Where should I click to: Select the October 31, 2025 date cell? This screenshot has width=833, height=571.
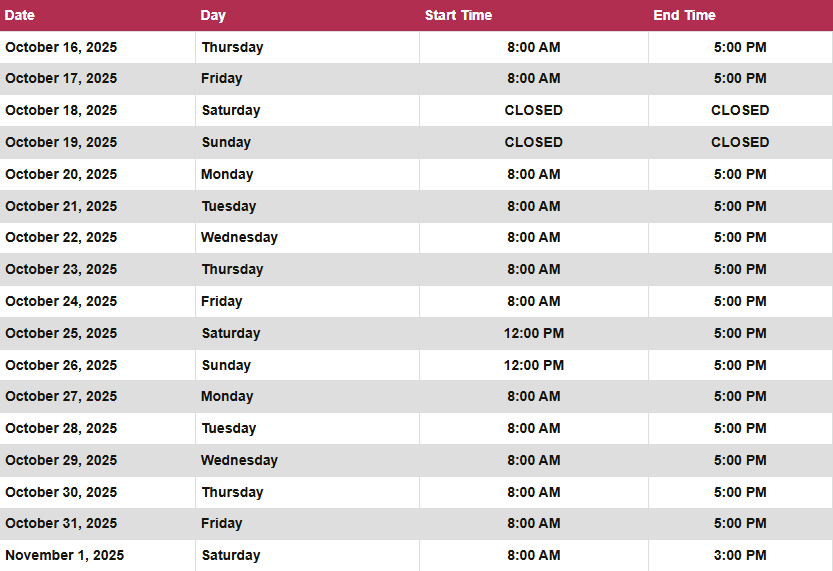coord(61,523)
